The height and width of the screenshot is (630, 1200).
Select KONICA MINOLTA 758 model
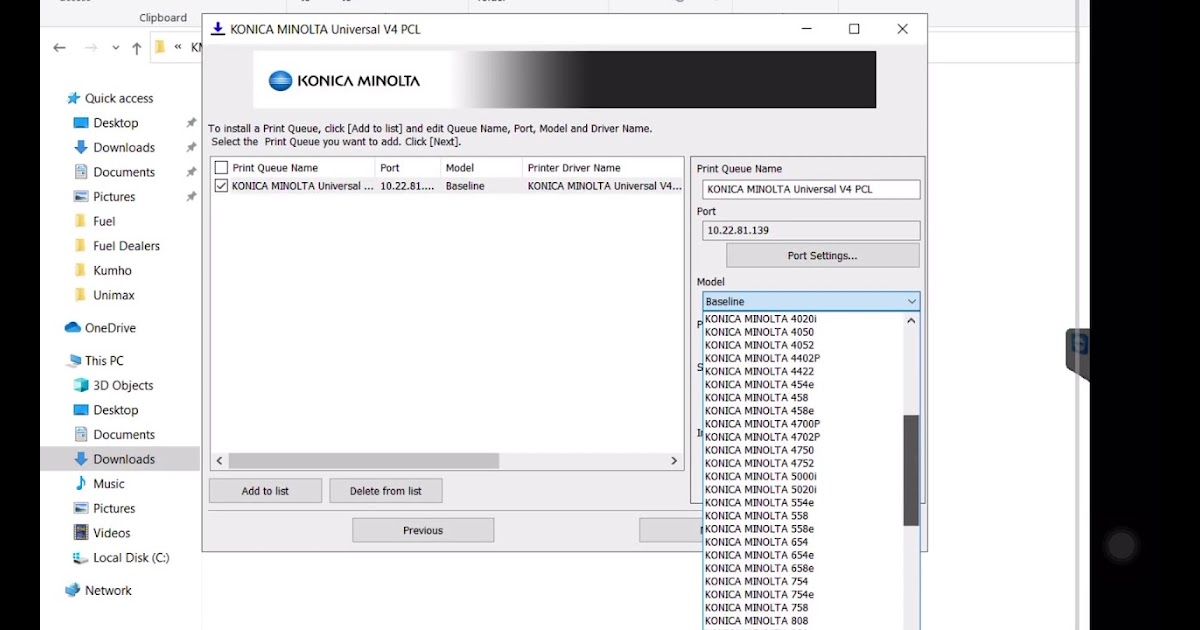point(756,607)
